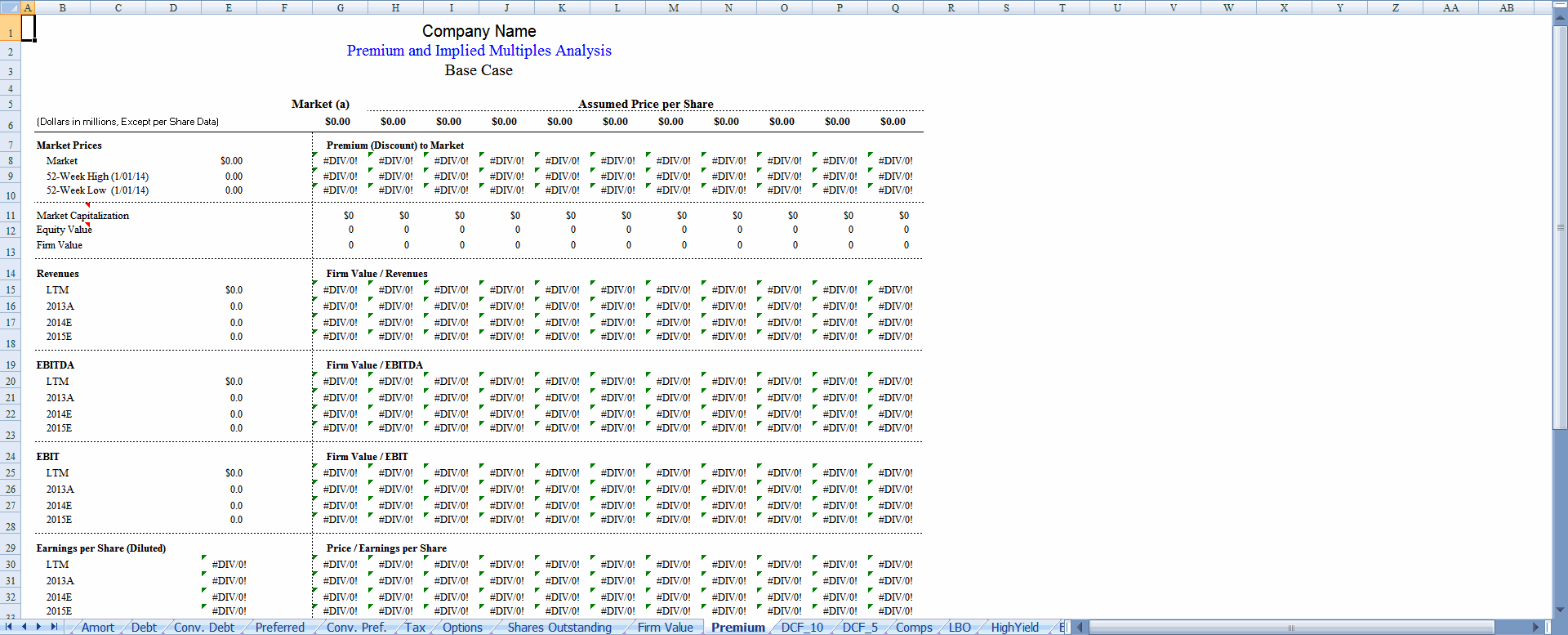
Task: Click the Revenues section label
Action: [x=58, y=274]
